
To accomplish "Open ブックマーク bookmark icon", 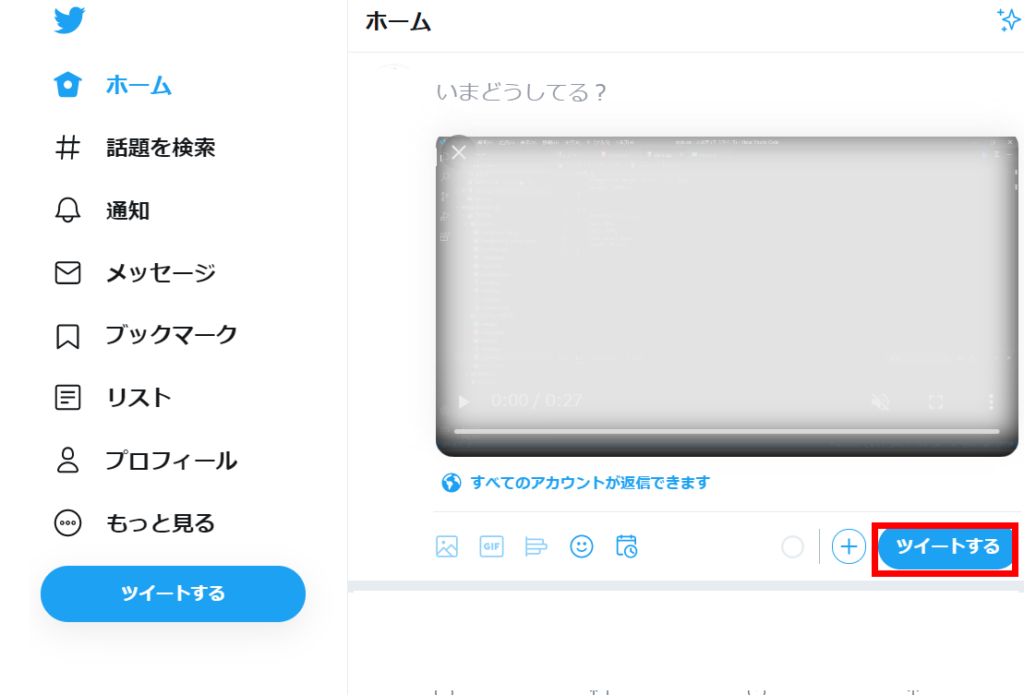I will (x=67, y=336).
